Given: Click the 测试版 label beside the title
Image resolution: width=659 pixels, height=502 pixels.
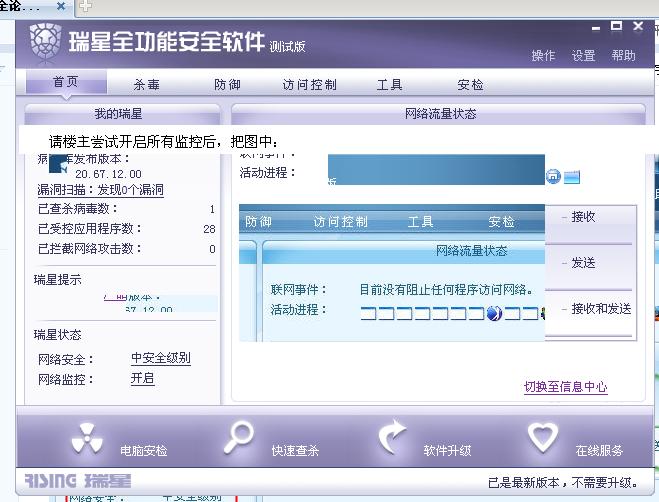Looking at the screenshot, I should (287, 46).
